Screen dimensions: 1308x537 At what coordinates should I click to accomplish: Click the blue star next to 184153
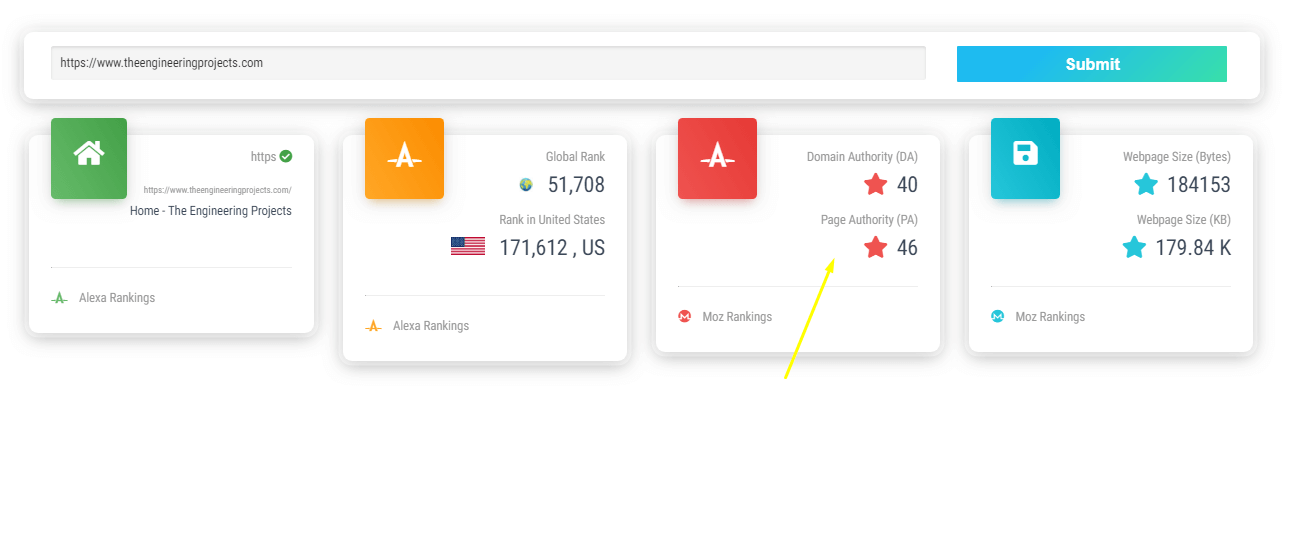coord(1146,184)
